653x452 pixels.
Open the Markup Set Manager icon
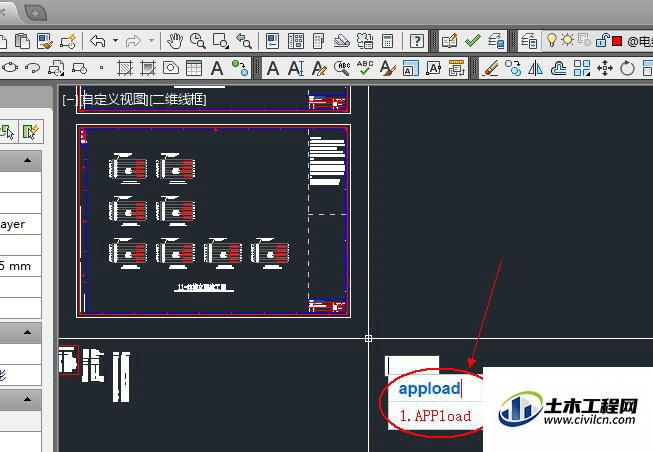(365, 41)
